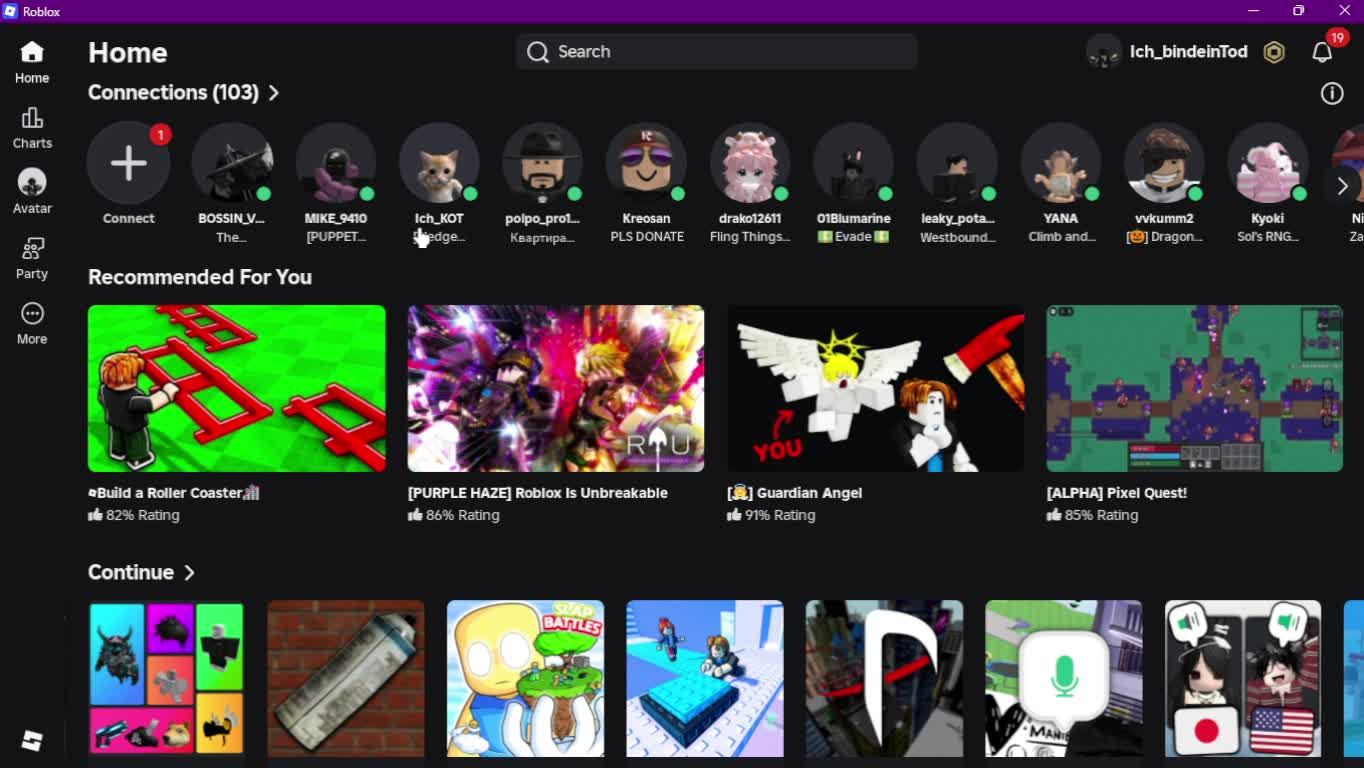Click Fling Things... status under drako12611

(x=750, y=237)
